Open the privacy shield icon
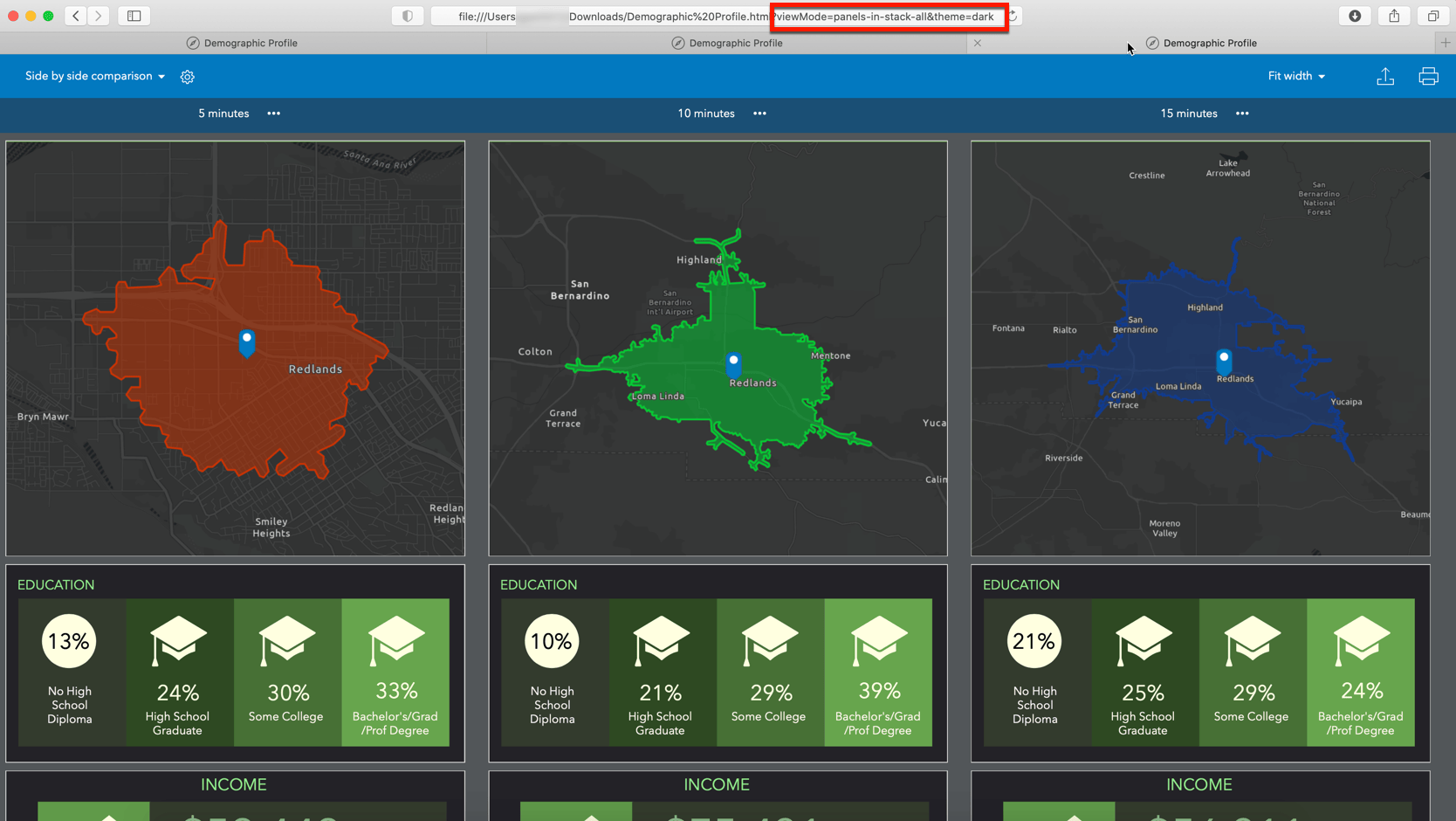 [x=408, y=16]
